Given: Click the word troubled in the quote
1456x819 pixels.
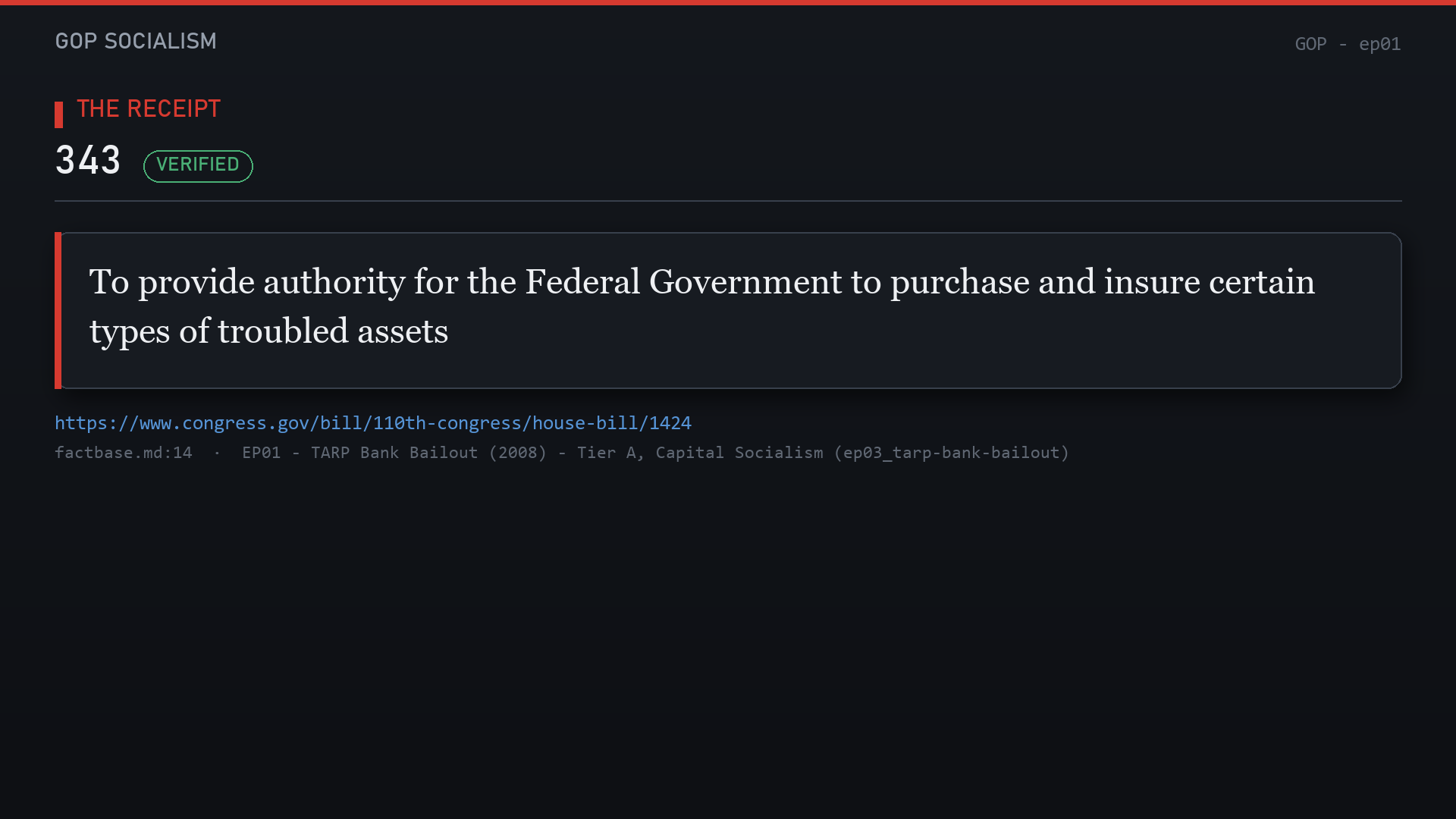Looking at the screenshot, I should pos(283,331).
